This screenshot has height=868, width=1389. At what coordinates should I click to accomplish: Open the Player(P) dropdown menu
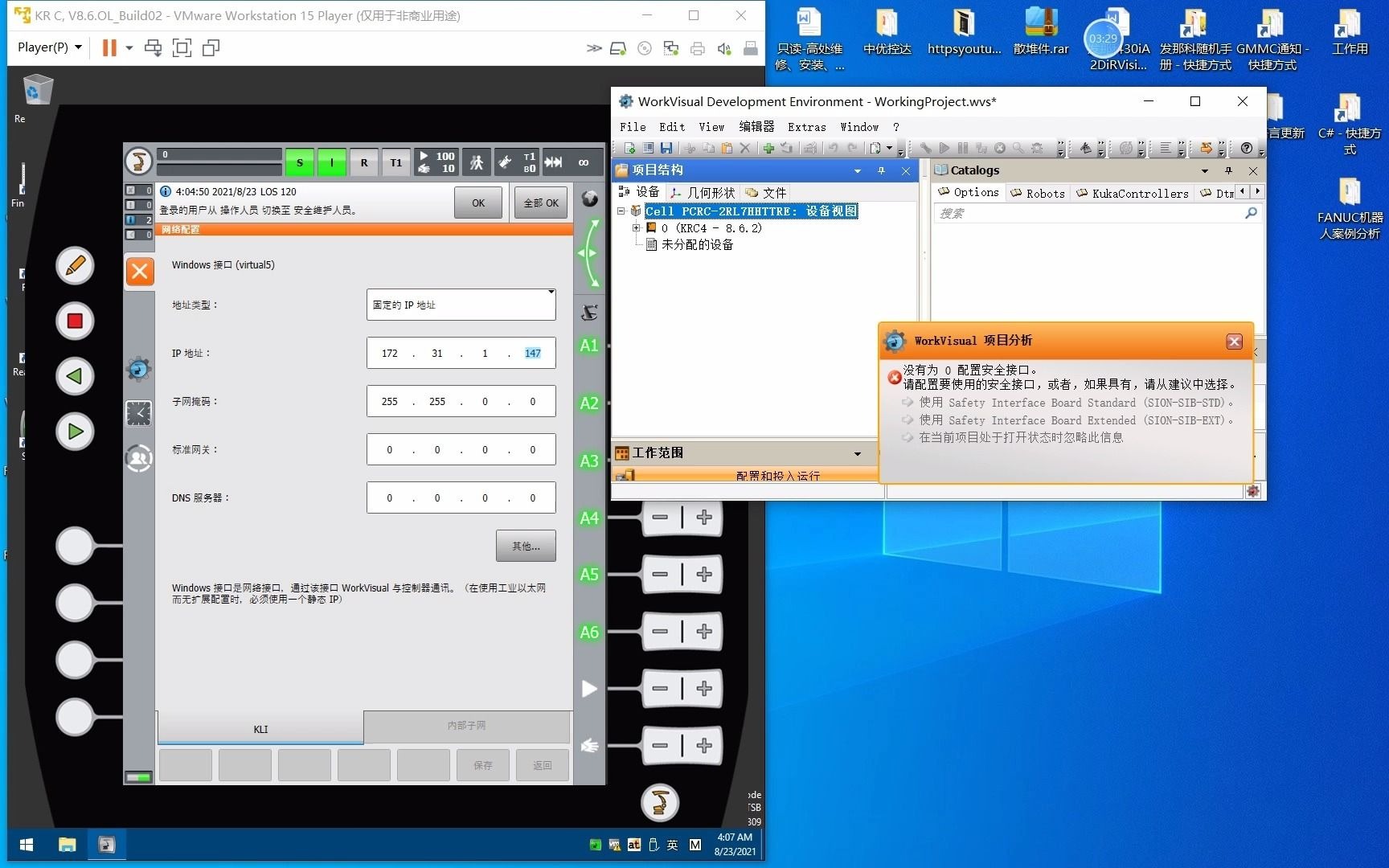[x=50, y=47]
